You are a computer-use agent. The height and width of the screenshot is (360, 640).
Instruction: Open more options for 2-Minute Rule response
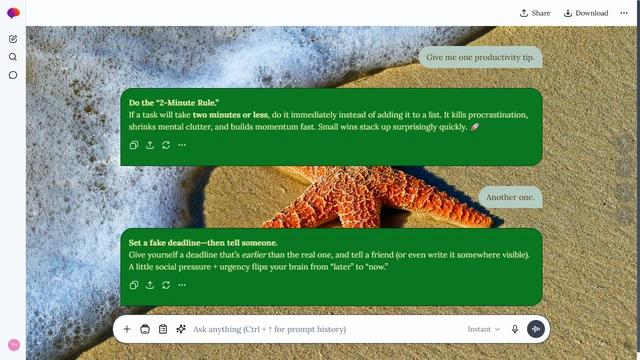tap(182, 145)
